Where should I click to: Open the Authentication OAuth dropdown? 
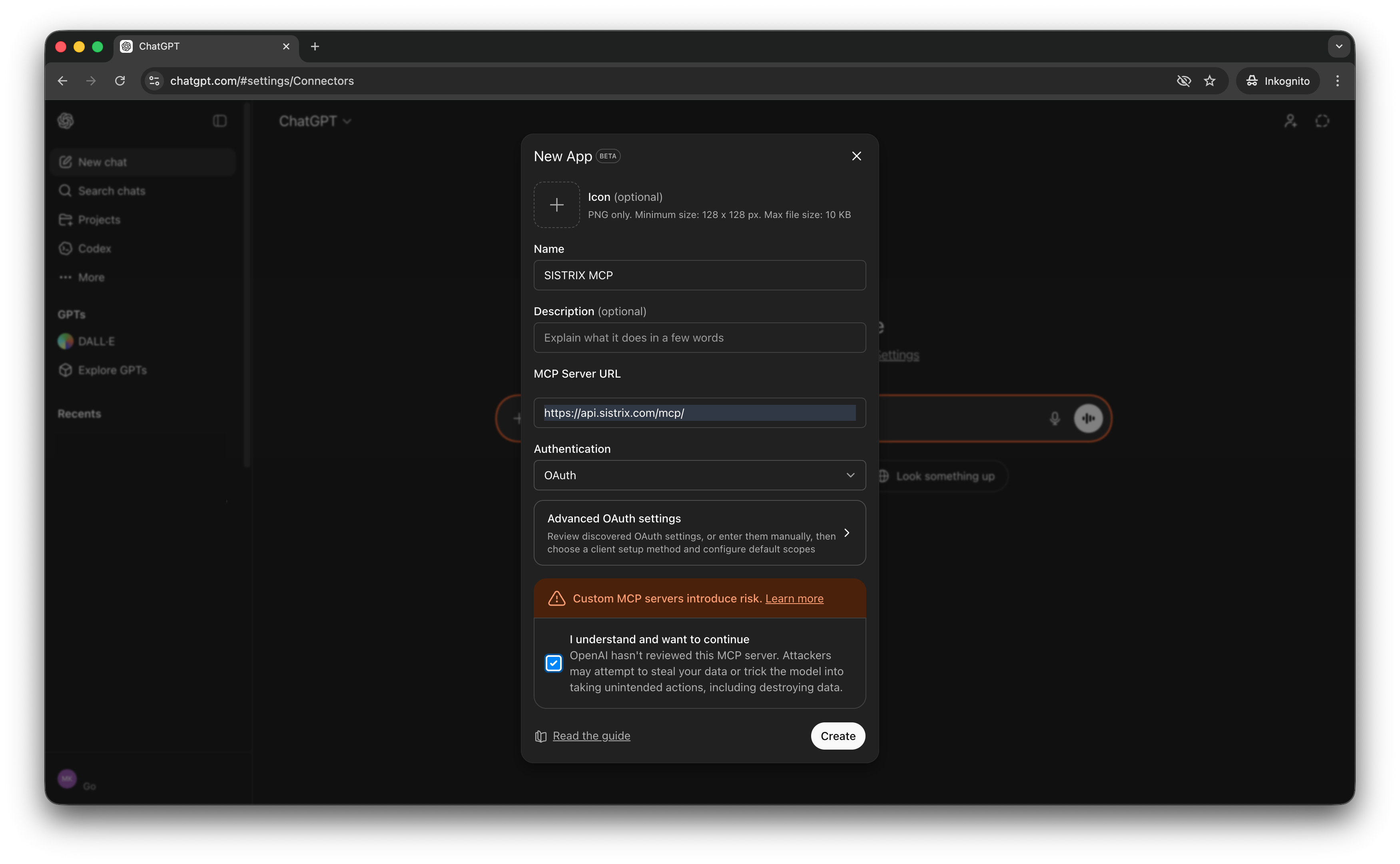pyautogui.click(x=699, y=476)
